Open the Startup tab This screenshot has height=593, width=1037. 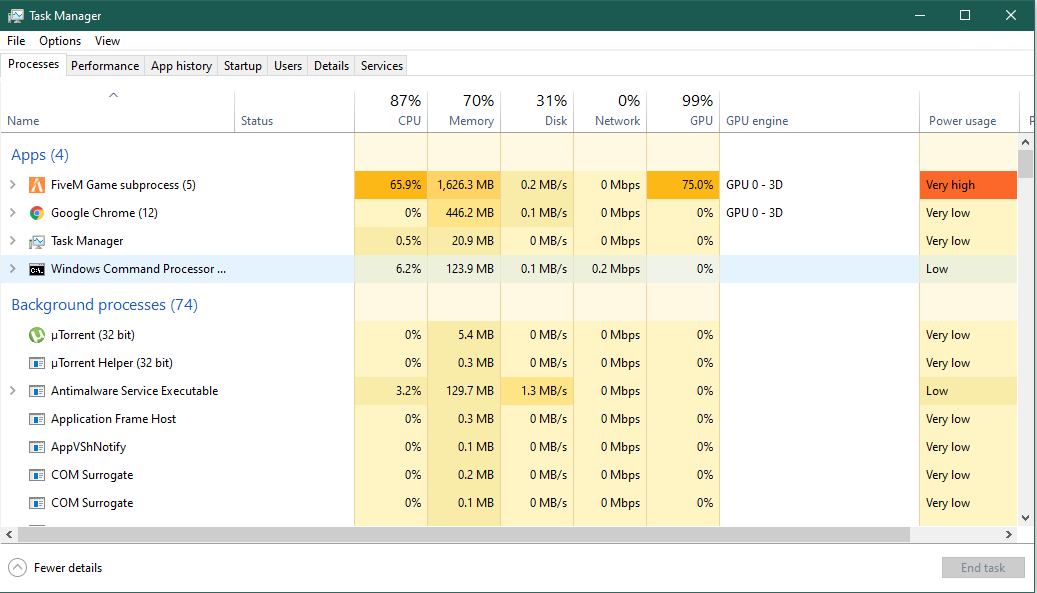(x=242, y=66)
